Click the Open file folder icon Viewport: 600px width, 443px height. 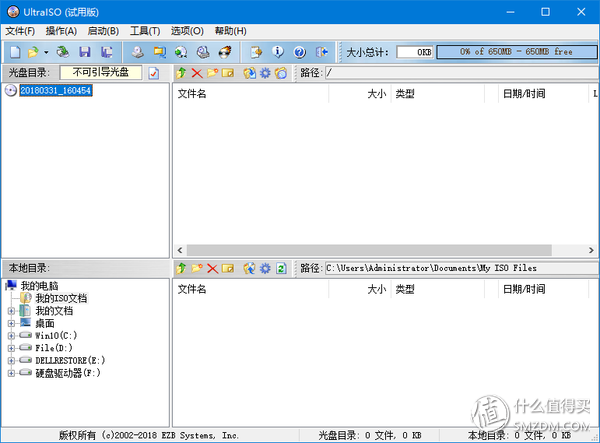(34, 52)
